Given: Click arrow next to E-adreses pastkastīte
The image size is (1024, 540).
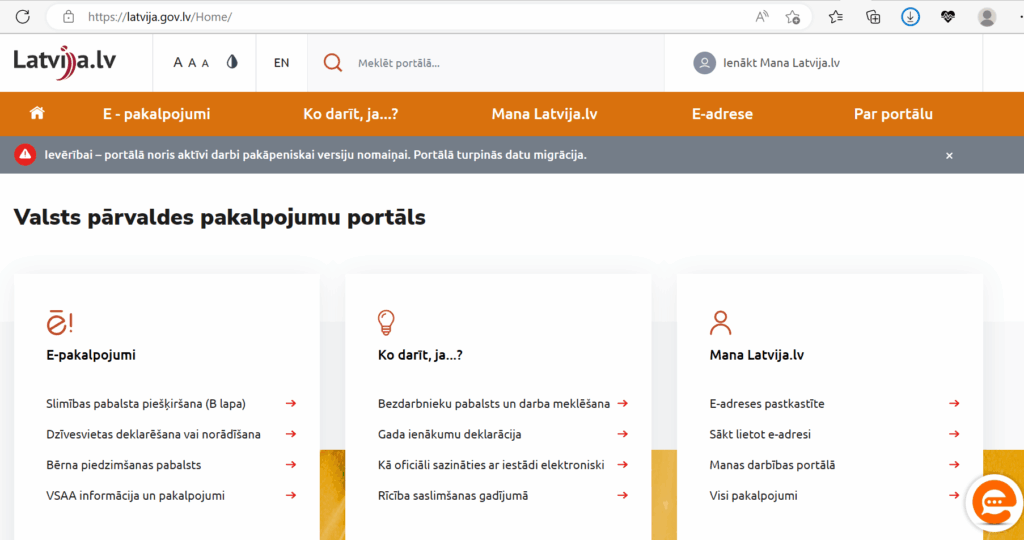Looking at the screenshot, I should tap(954, 404).
